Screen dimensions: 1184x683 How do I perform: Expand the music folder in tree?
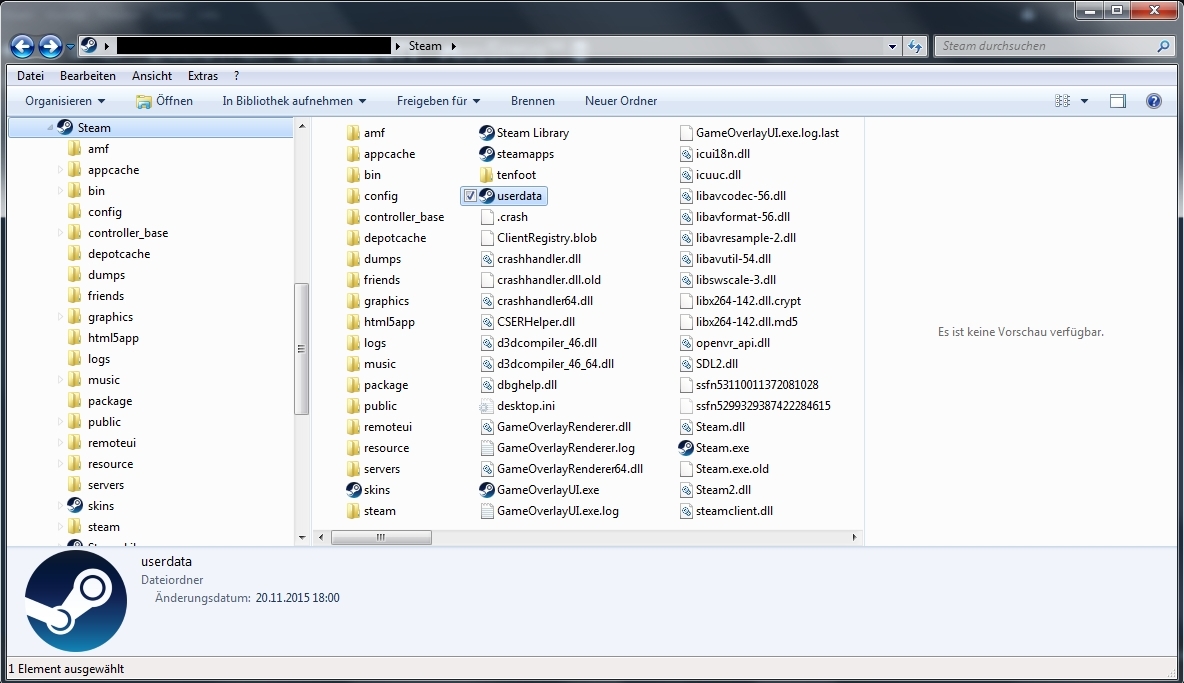(x=60, y=380)
